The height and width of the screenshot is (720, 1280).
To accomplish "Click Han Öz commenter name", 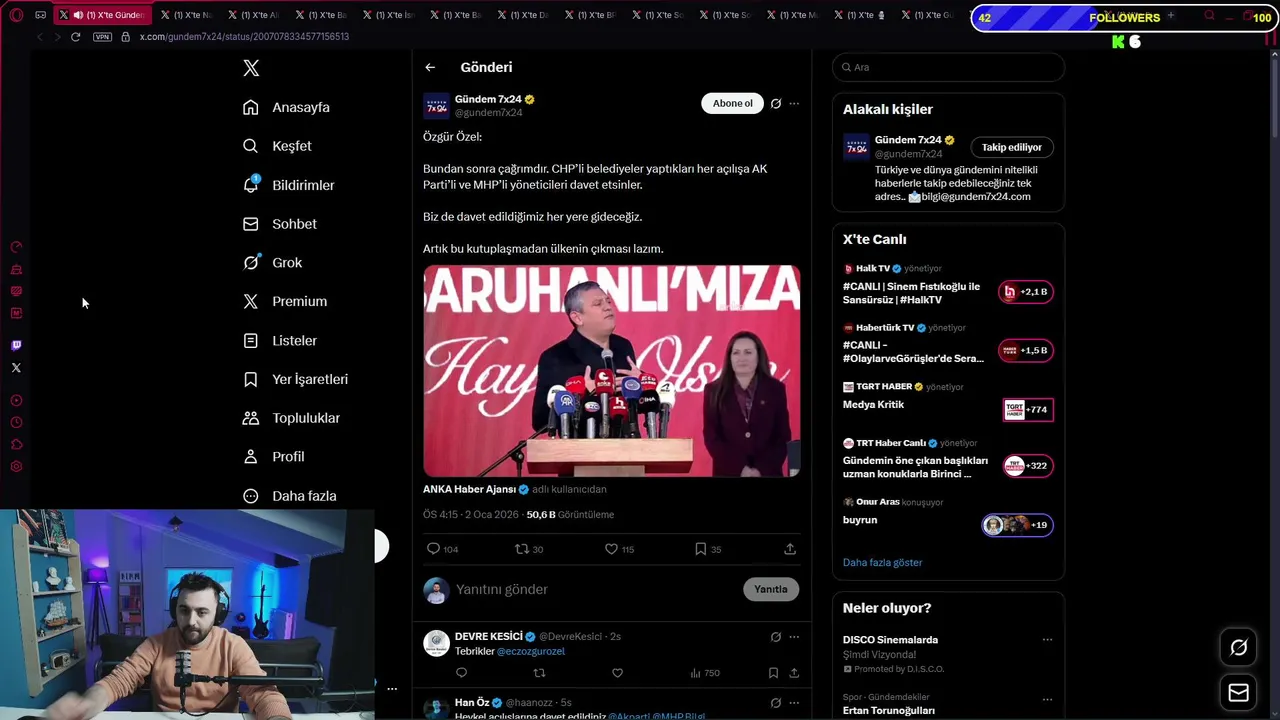I will coord(471,703).
